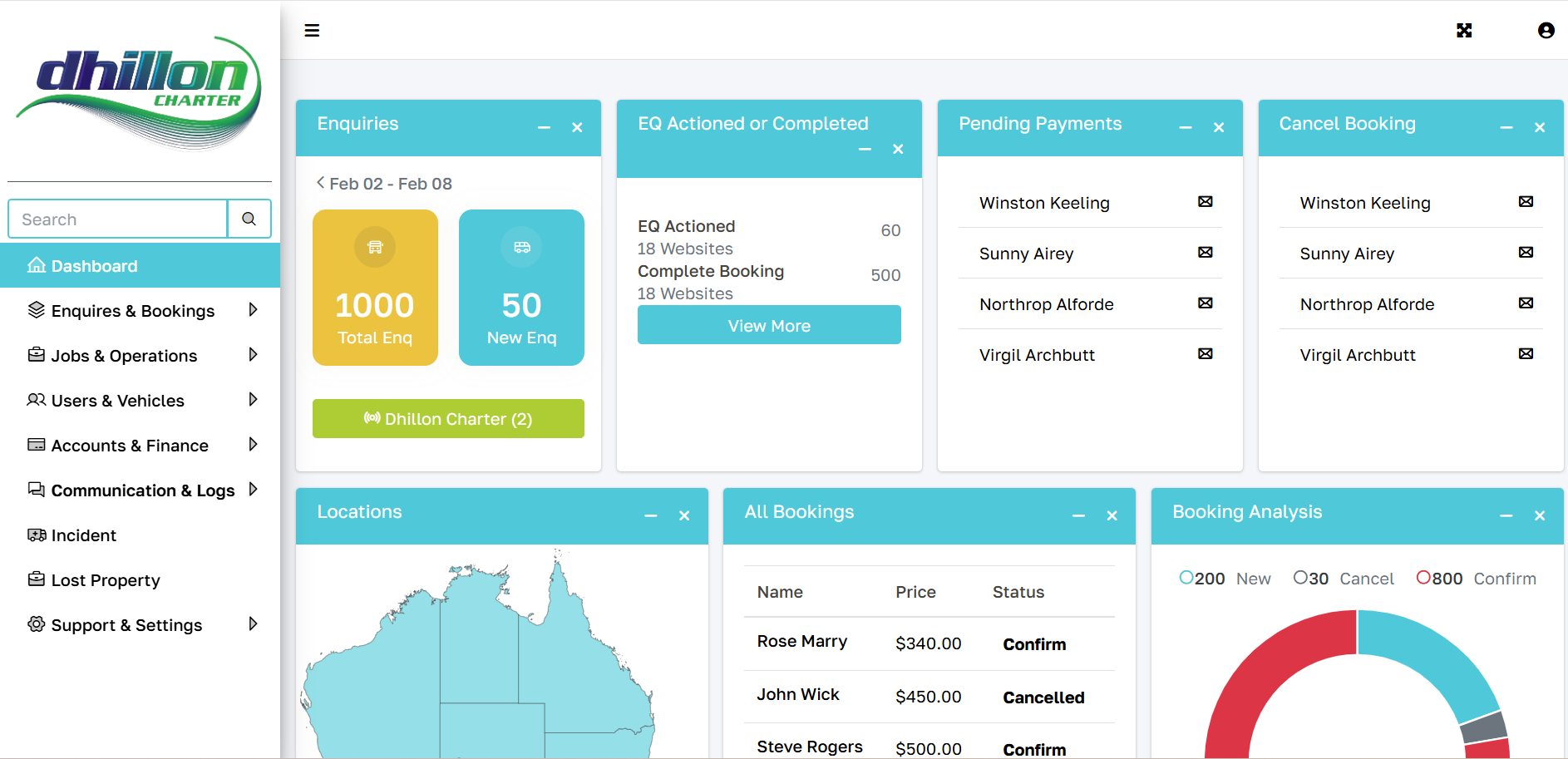The height and width of the screenshot is (759, 1568).
Task: Open the user profile icon
Action: (1546, 31)
